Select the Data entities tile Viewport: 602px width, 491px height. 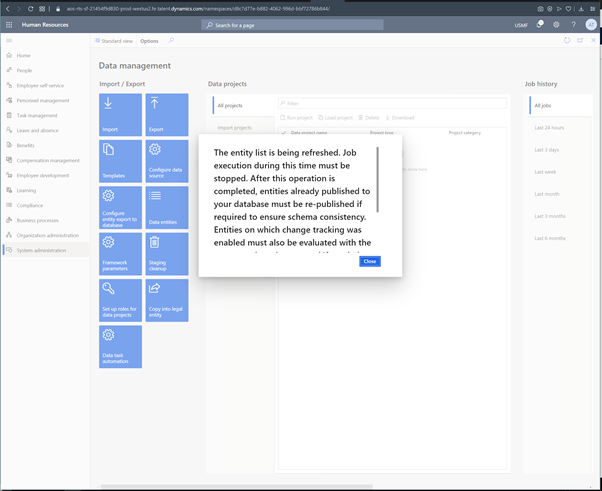(x=166, y=207)
